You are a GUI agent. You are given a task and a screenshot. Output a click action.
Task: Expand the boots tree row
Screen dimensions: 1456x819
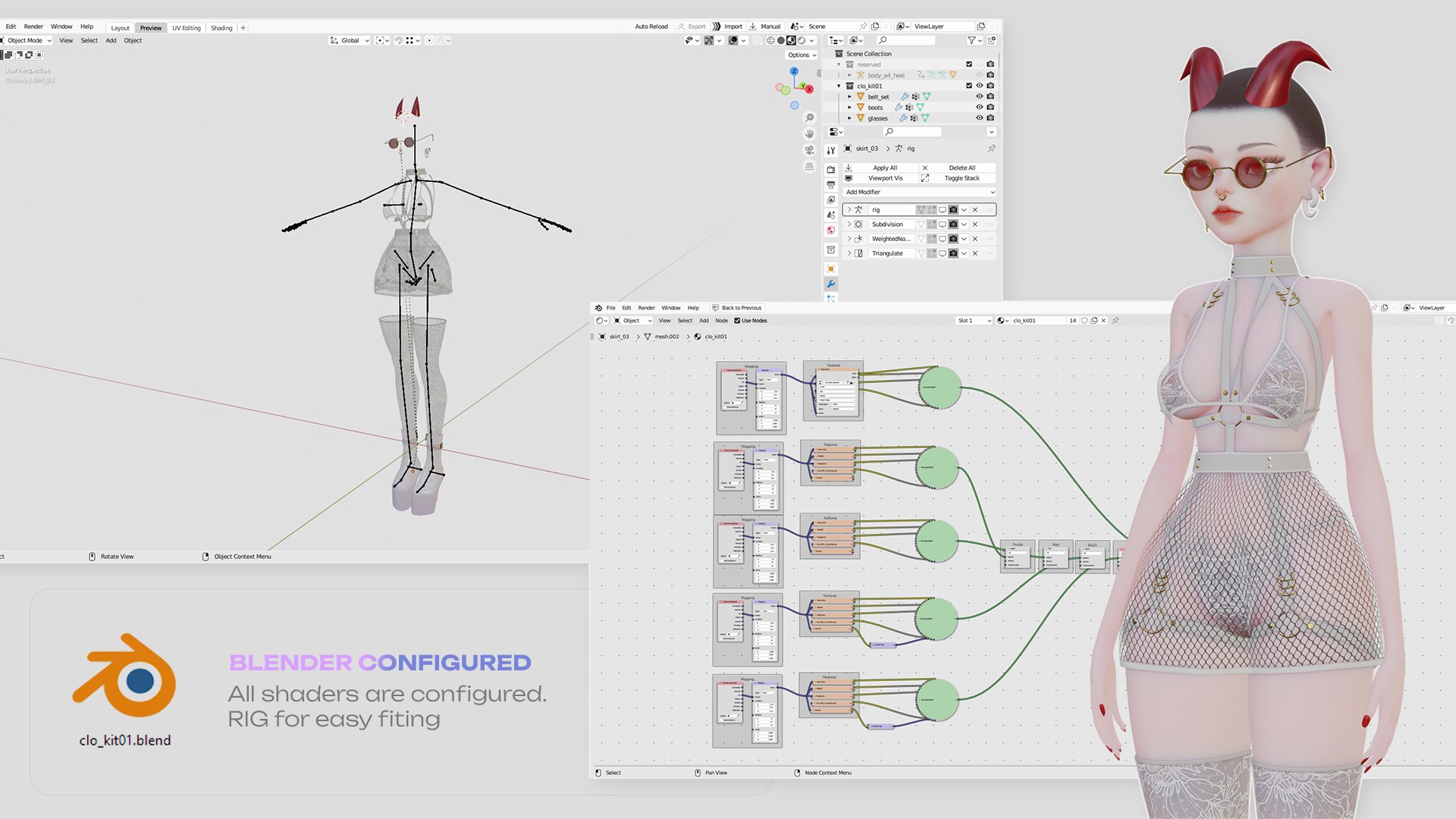(849, 107)
